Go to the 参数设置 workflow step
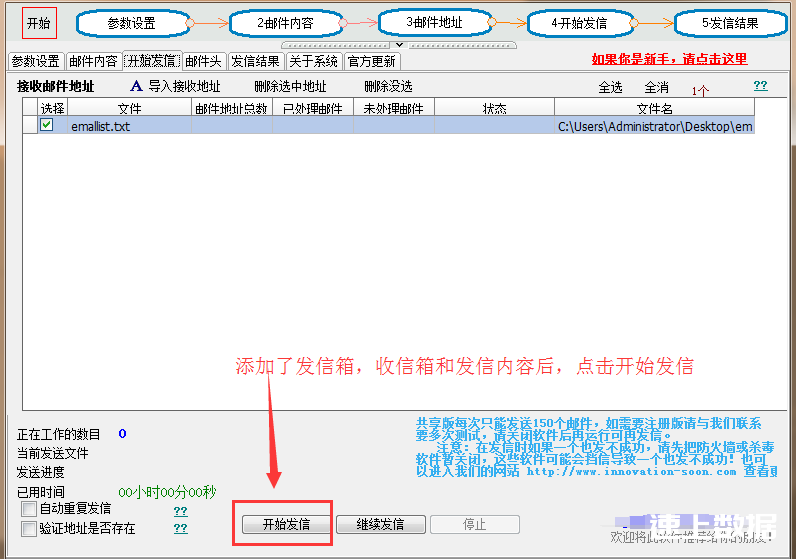 (x=132, y=23)
